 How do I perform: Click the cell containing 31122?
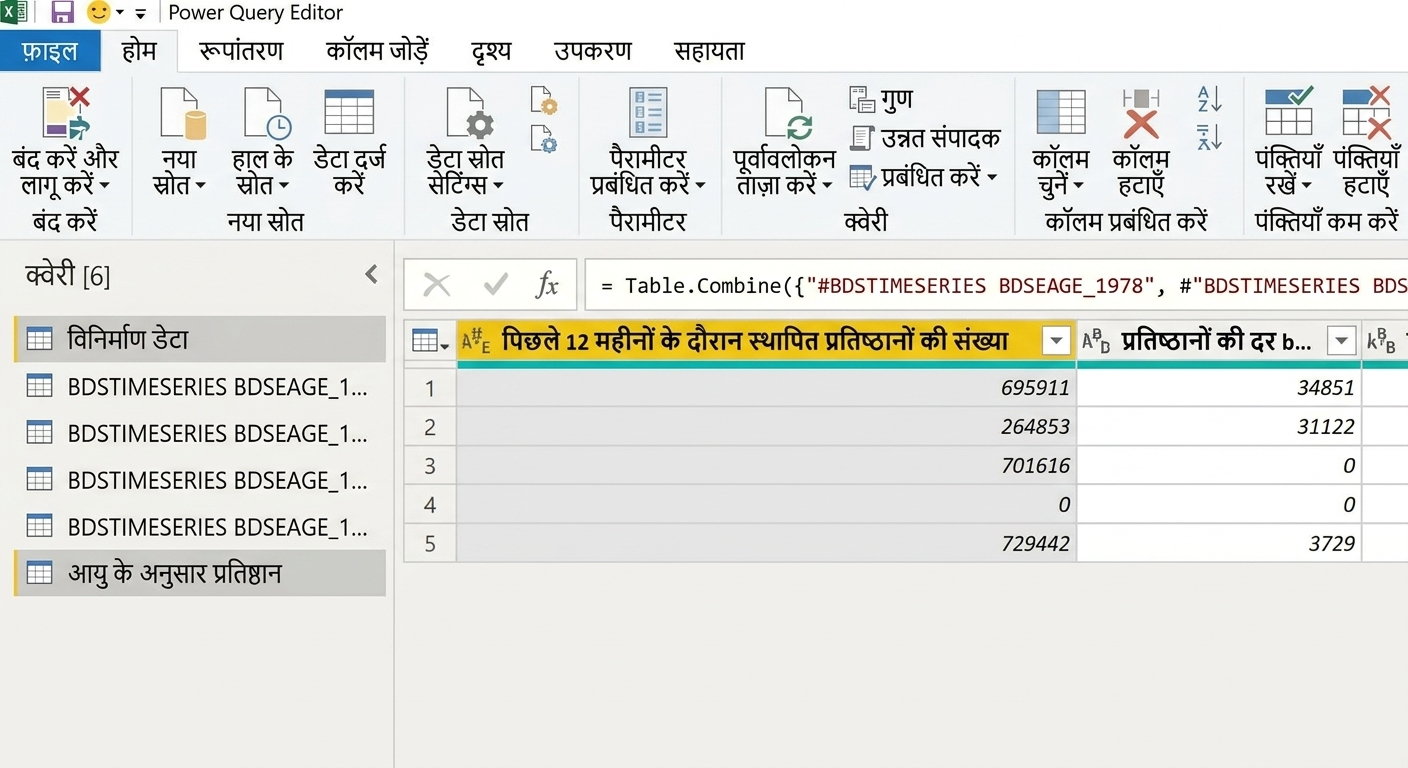[1219, 426]
